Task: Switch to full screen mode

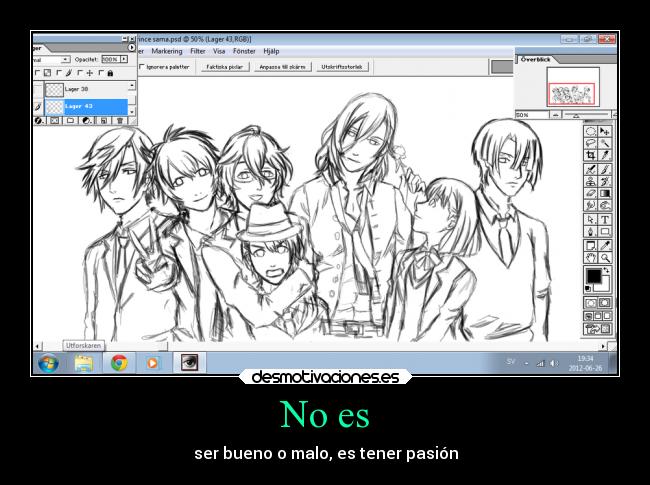Action: [606, 316]
